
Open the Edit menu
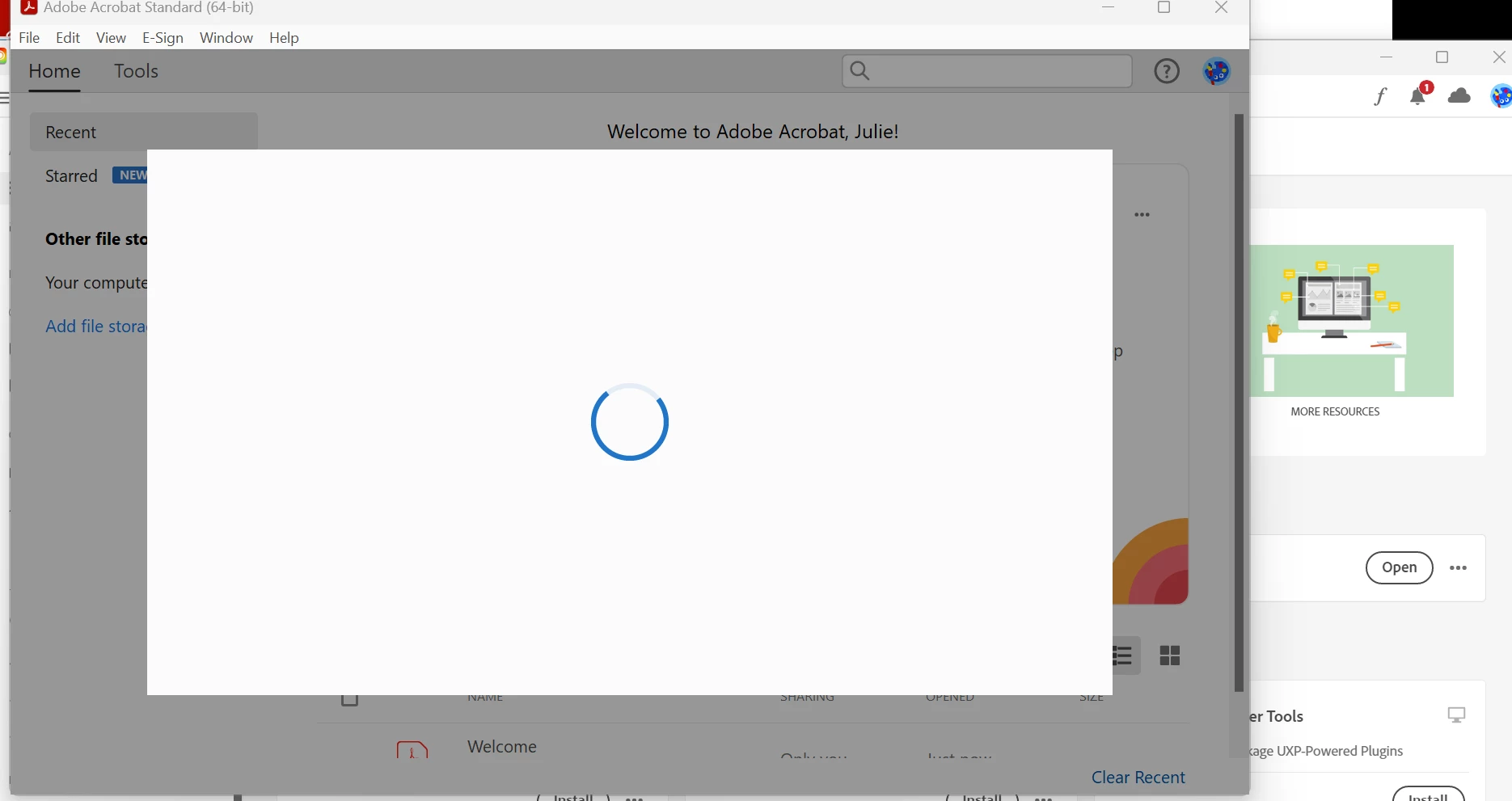click(68, 38)
